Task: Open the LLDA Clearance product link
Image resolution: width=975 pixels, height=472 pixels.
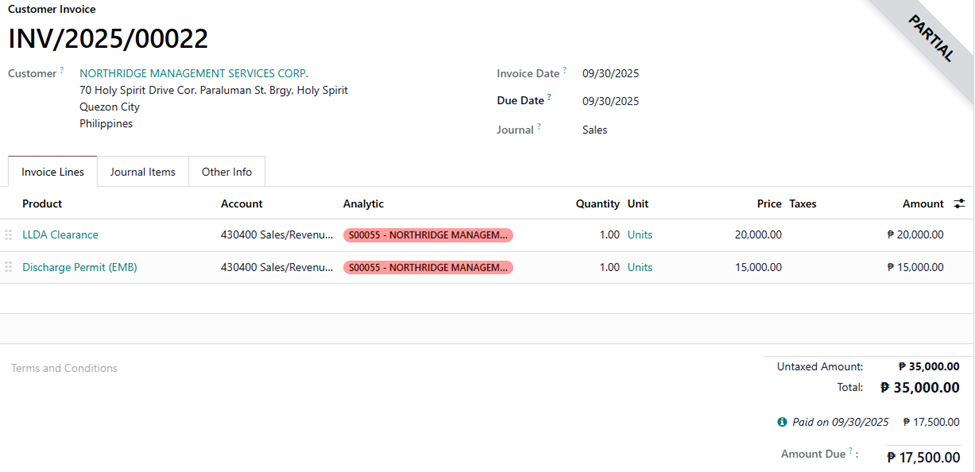Action: click(60, 235)
